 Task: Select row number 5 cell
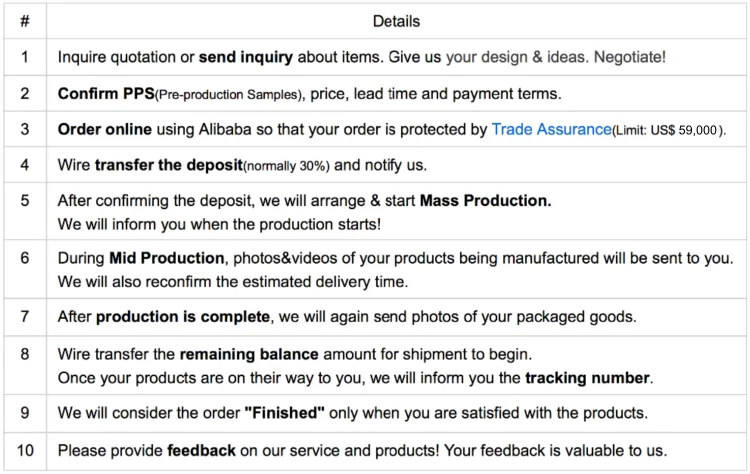tap(25, 201)
